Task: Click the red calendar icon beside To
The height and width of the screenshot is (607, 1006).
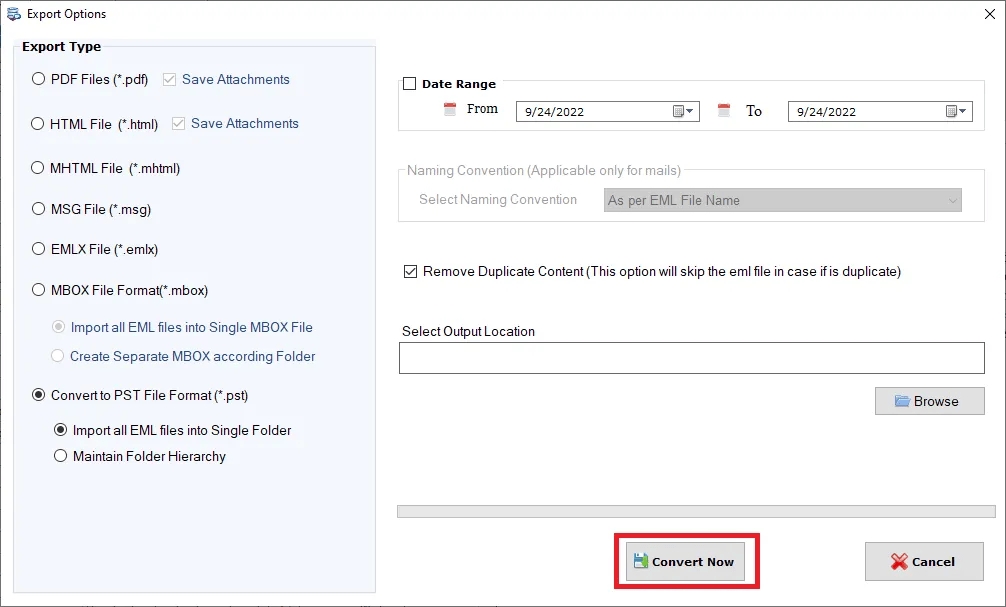Action: pos(723,108)
